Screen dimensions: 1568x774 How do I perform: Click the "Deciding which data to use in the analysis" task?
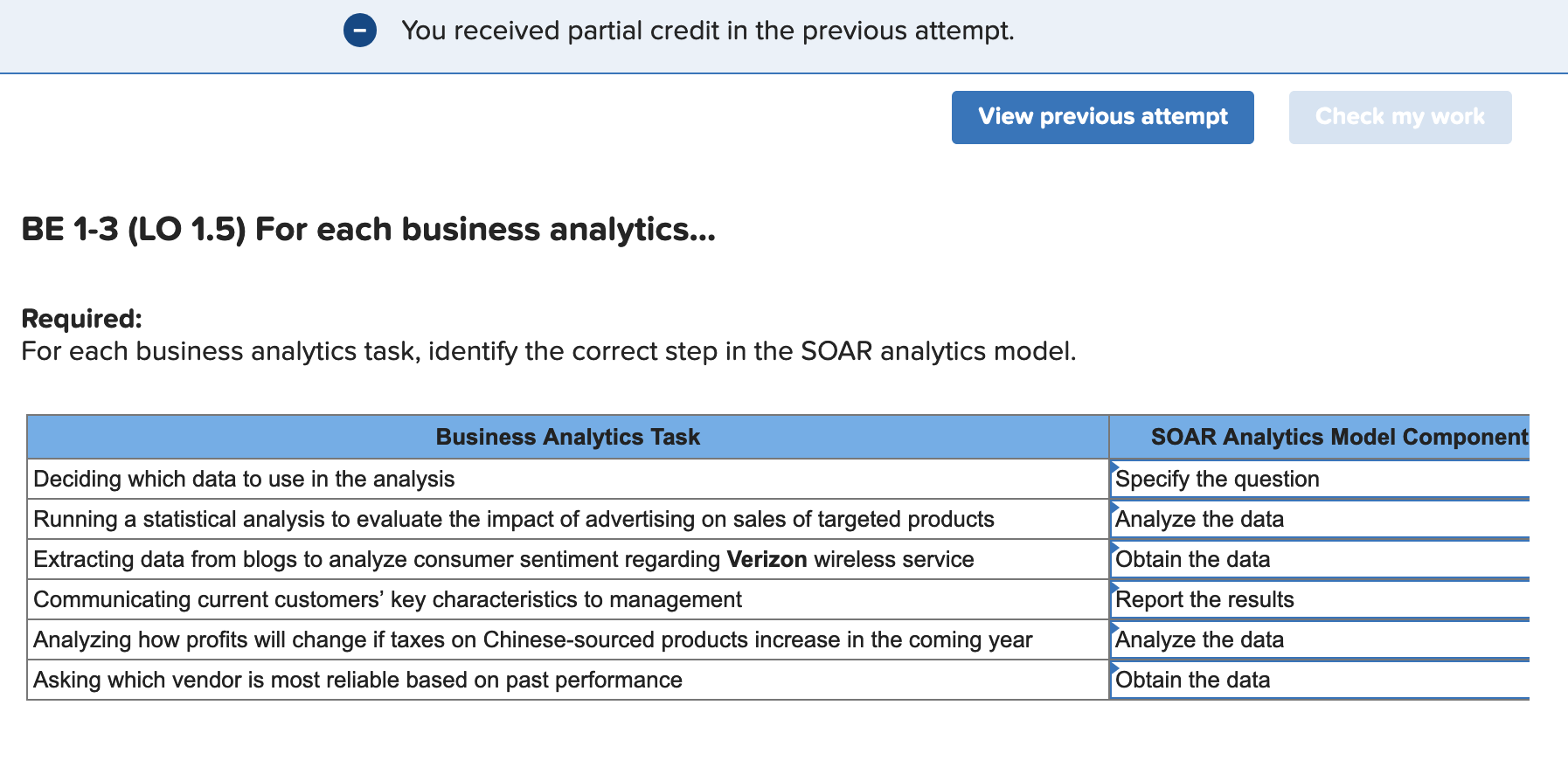pos(244,479)
